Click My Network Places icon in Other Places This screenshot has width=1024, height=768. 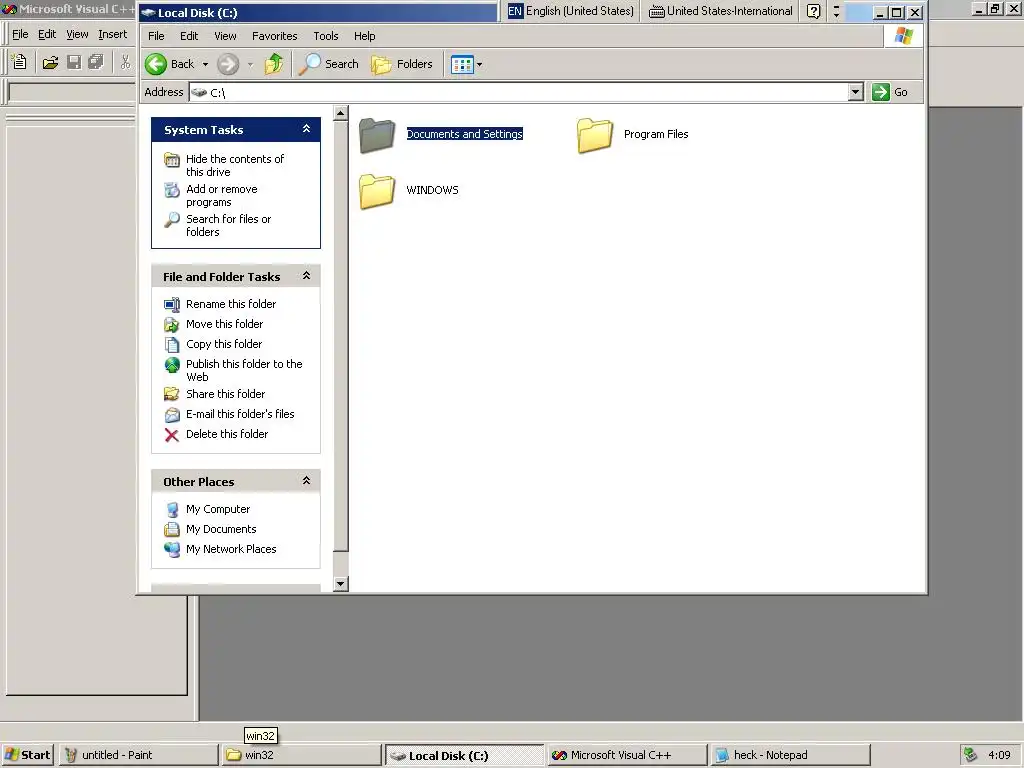[172, 550]
